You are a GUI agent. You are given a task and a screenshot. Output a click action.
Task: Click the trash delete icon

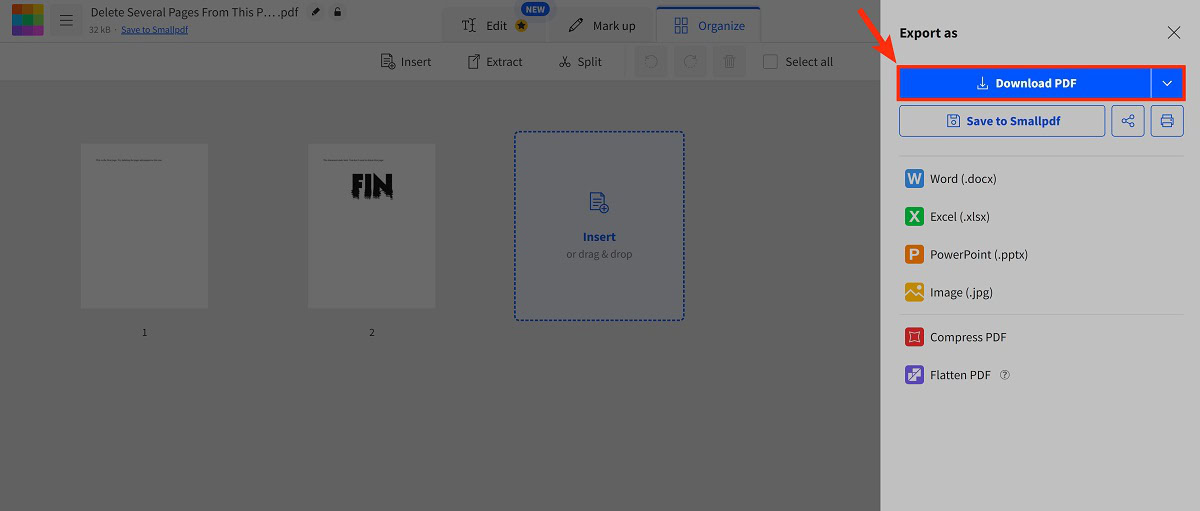(x=729, y=62)
